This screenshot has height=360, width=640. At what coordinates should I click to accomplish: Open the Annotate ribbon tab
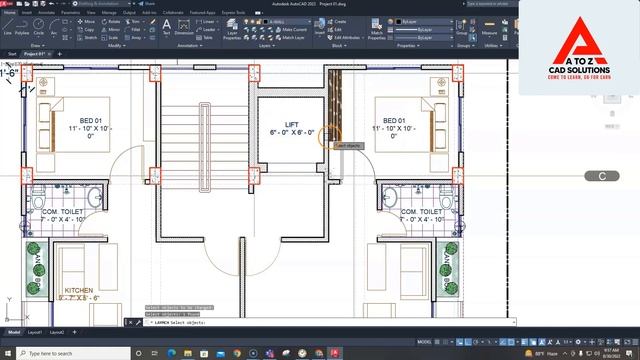[46, 13]
